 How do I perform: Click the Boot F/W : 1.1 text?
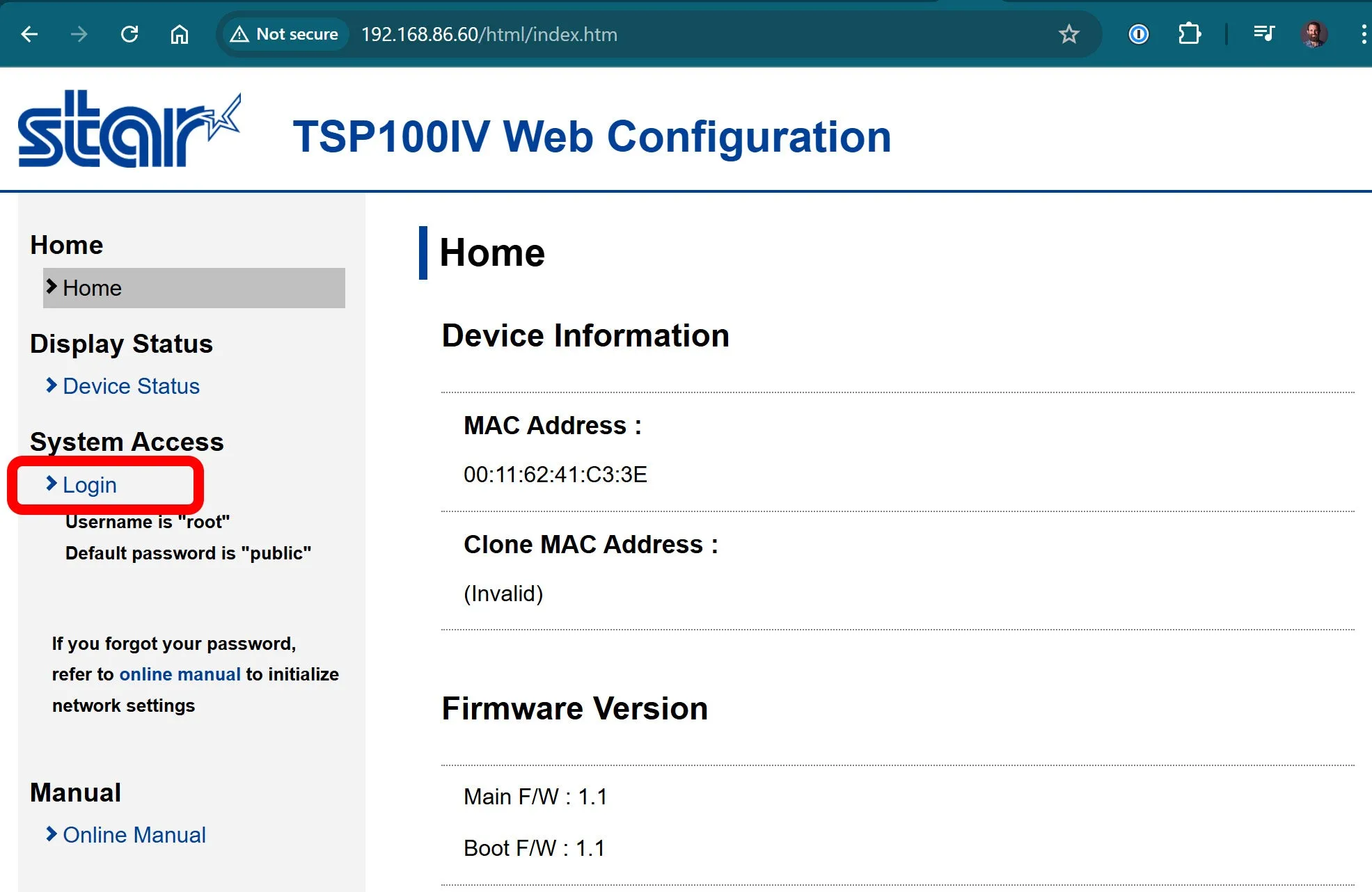coord(534,848)
